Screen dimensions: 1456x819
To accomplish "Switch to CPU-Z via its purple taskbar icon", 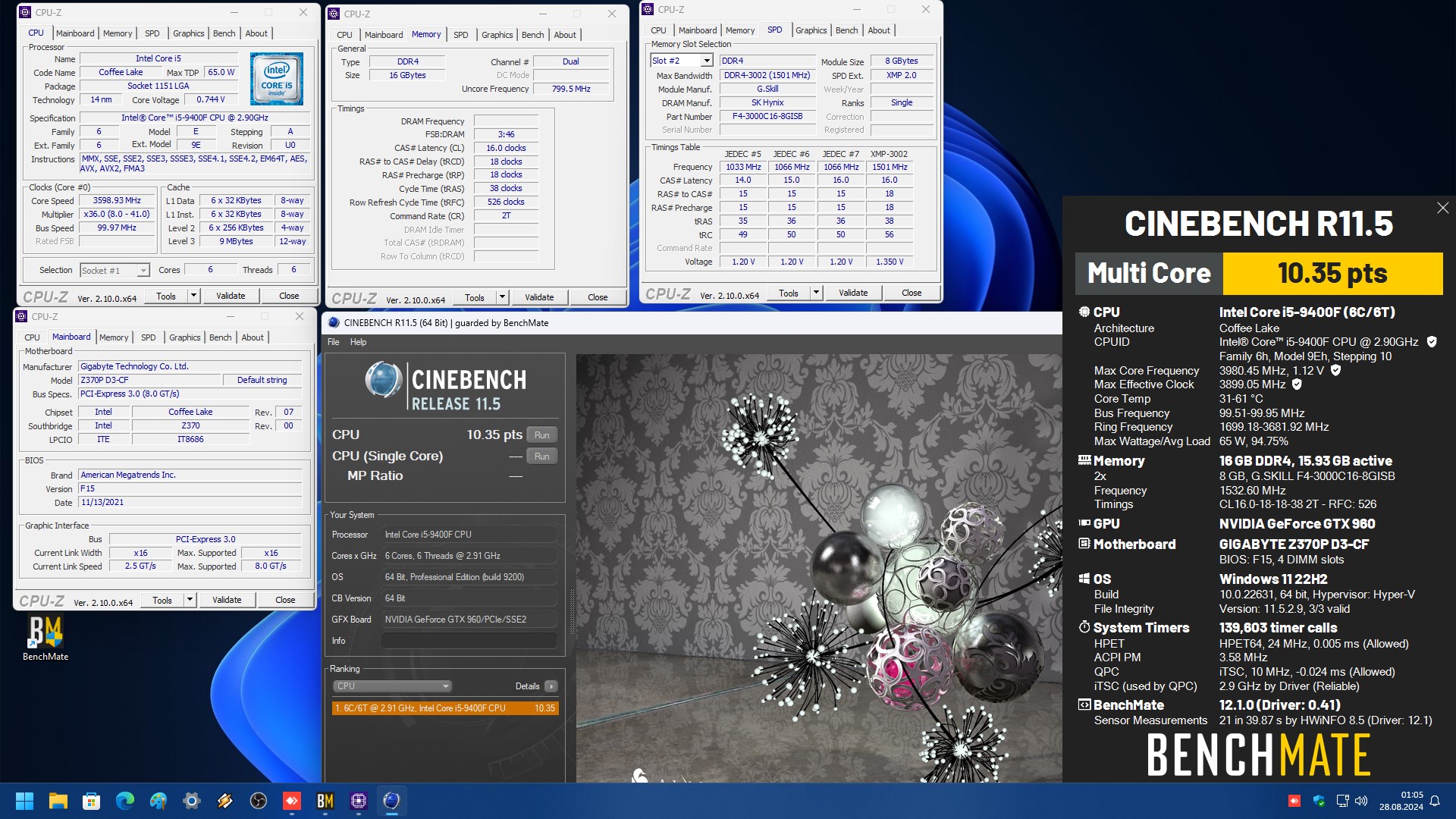I will pos(358,801).
